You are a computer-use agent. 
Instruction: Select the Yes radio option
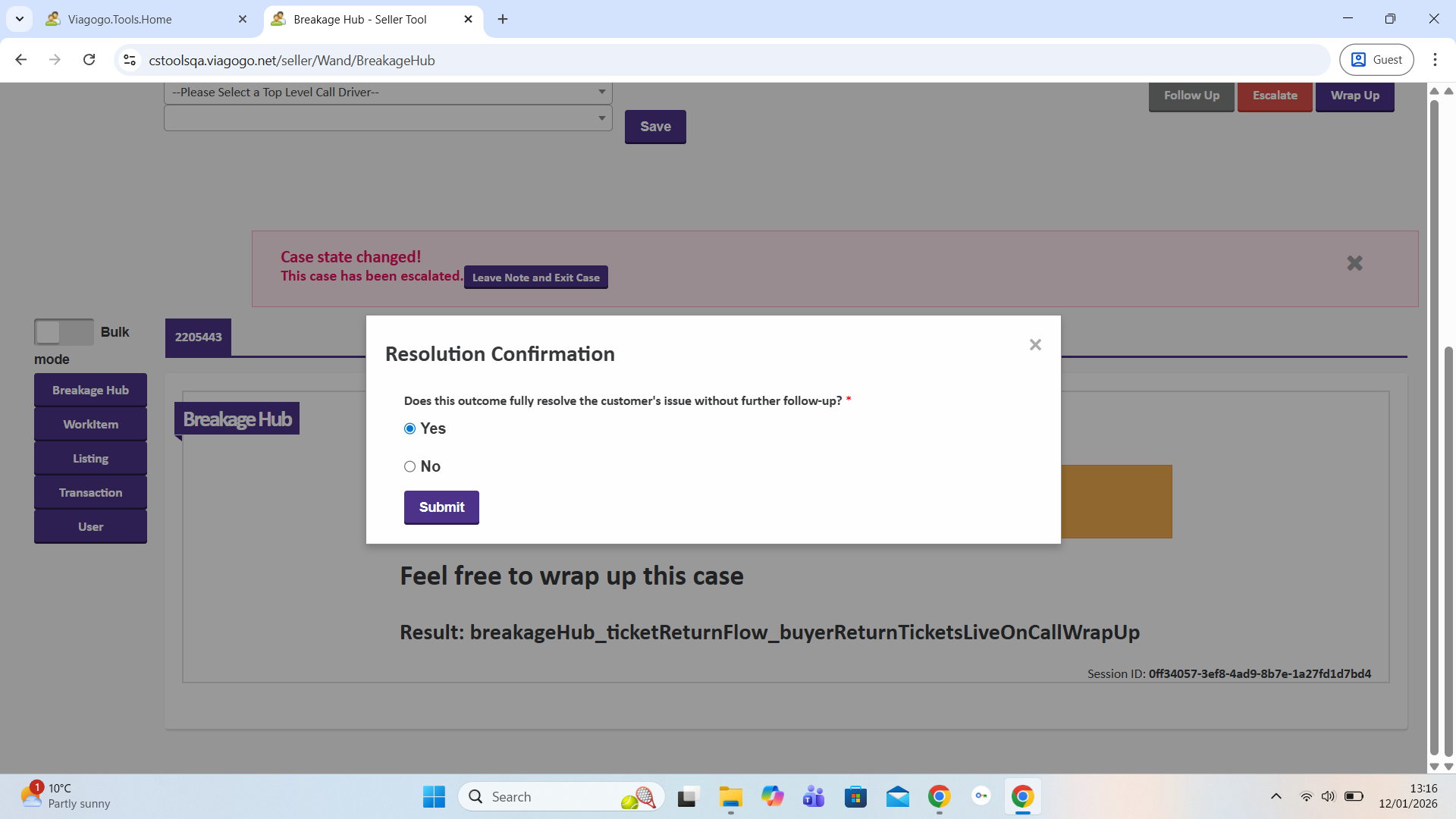[410, 429]
